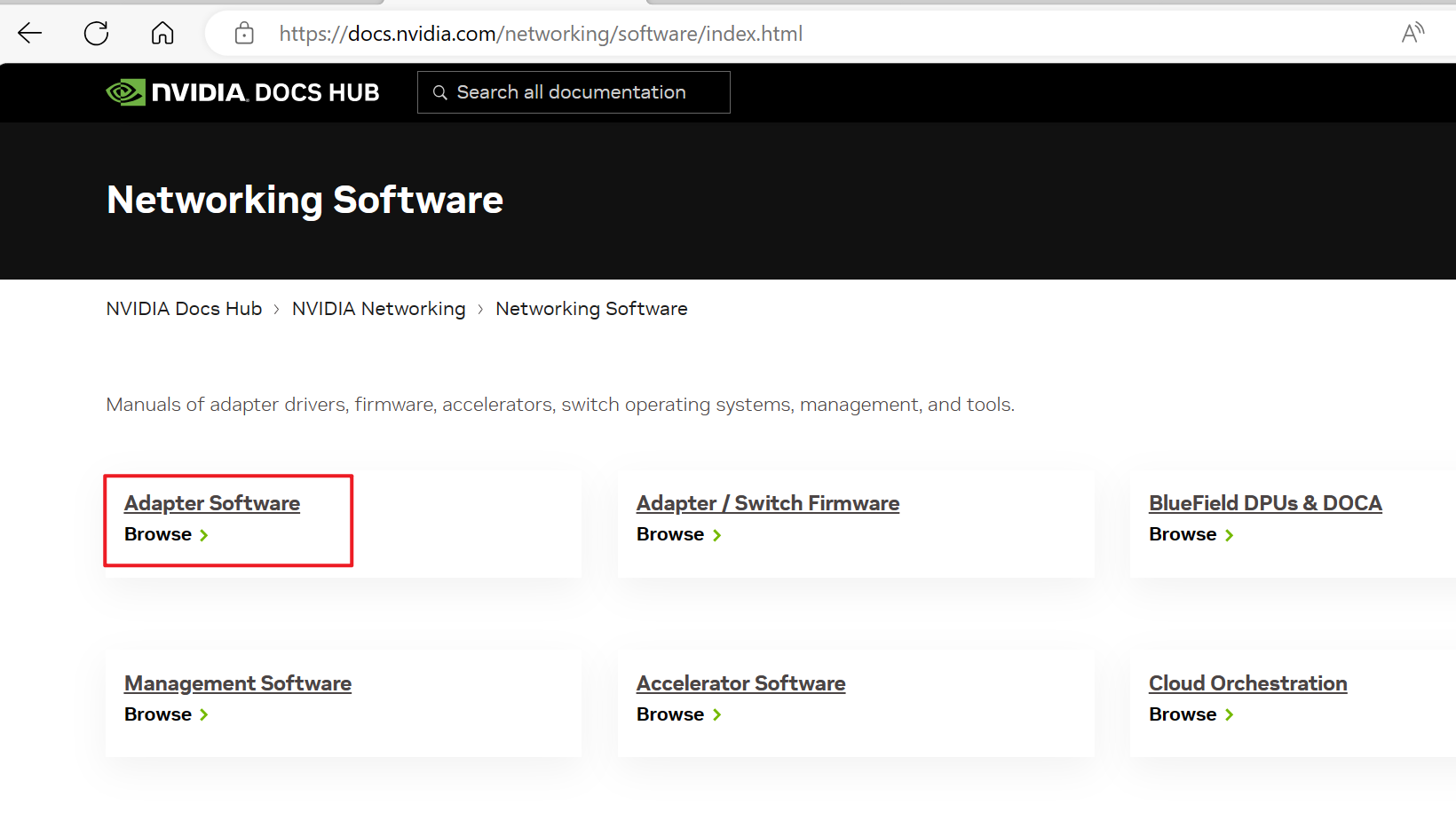This screenshot has height=828, width=1456.
Task: Browse under Adapter Software
Action: [x=158, y=534]
